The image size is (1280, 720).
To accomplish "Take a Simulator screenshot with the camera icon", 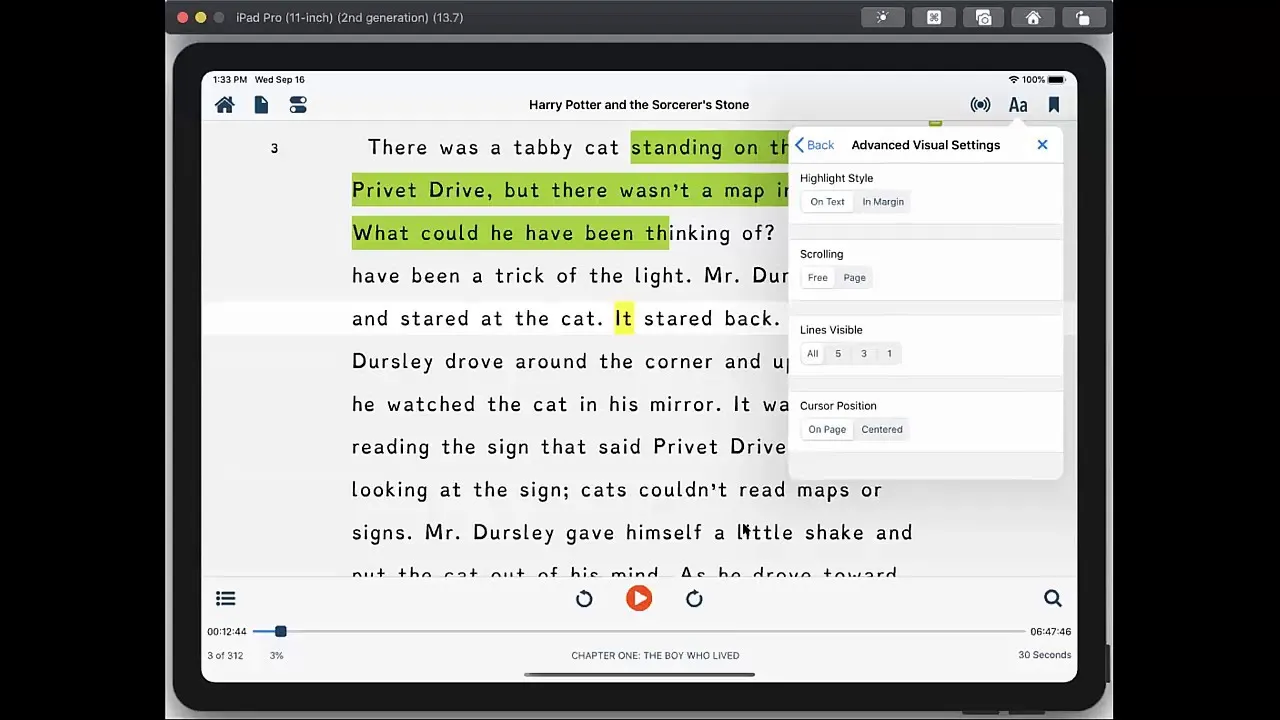I will tap(983, 18).
